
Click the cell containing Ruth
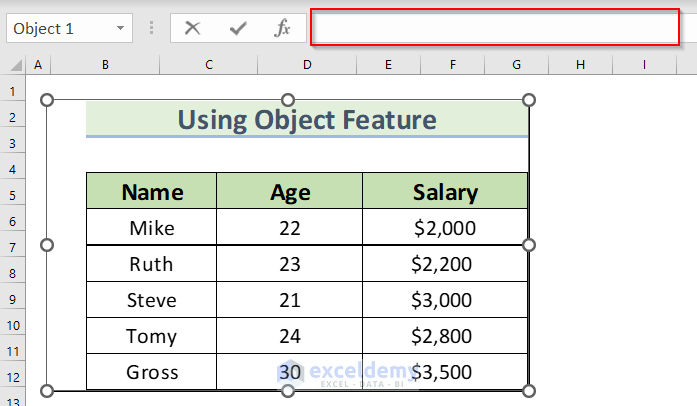point(152,263)
